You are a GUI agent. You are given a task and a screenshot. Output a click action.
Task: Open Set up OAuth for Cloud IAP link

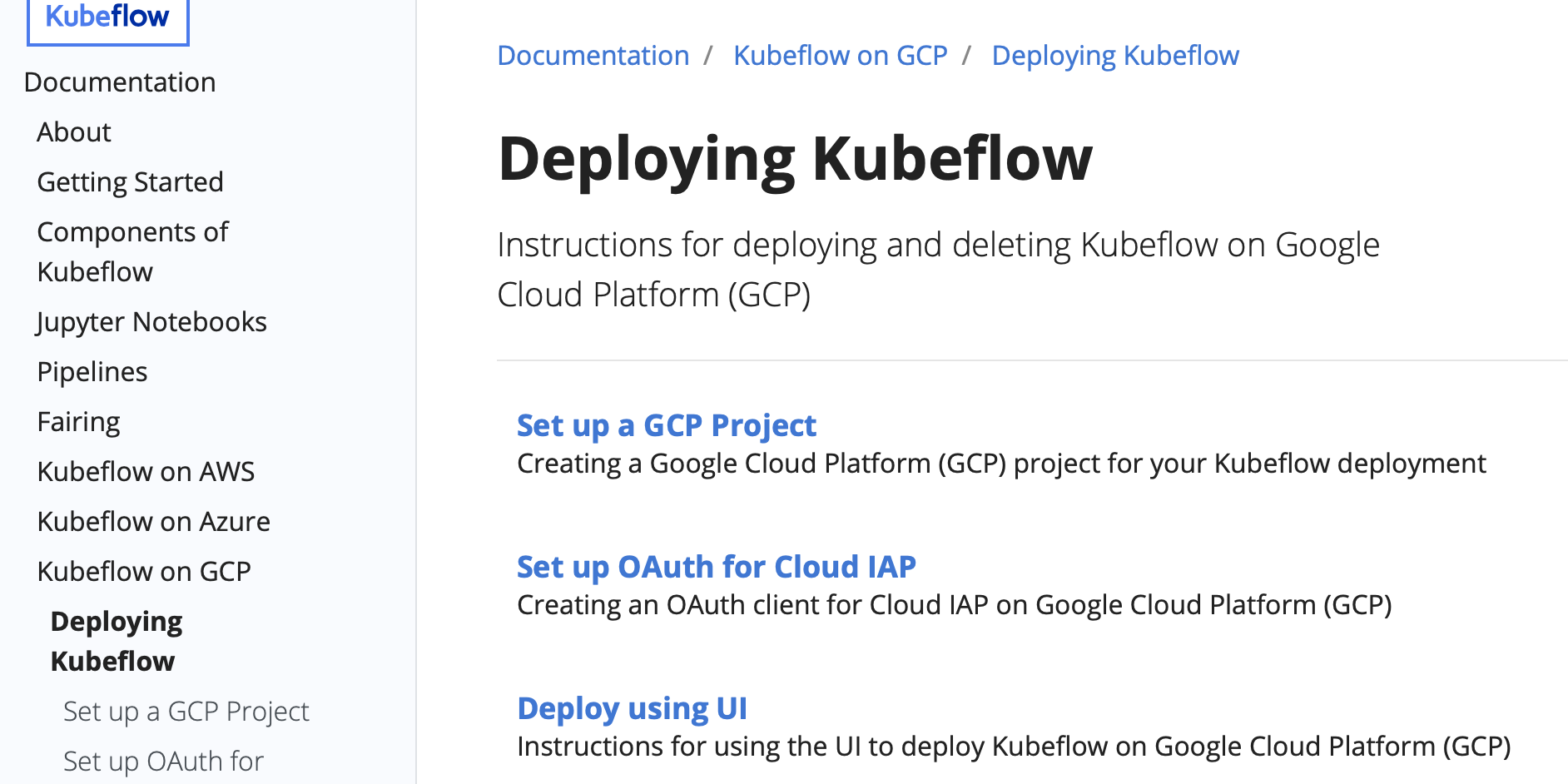[x=717, y=567]
